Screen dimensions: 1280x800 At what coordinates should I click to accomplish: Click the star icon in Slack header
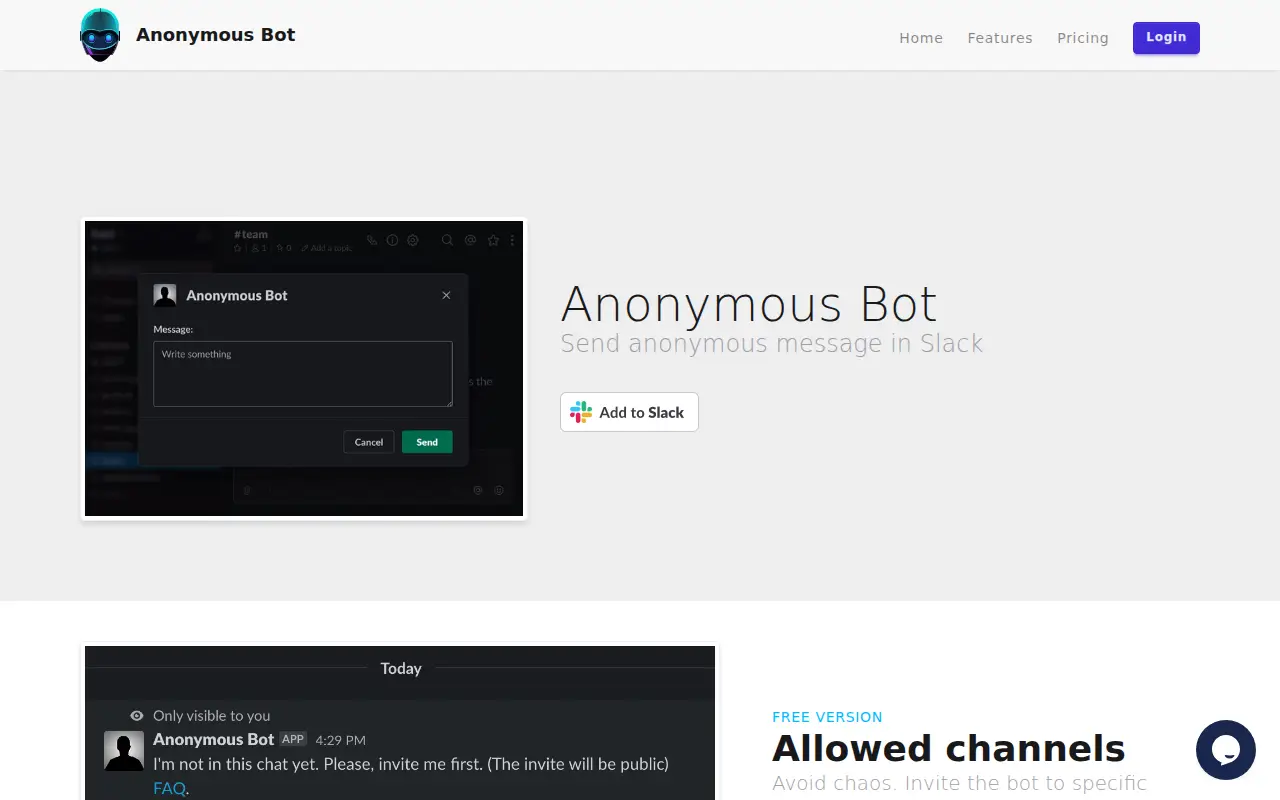(493, 240)
